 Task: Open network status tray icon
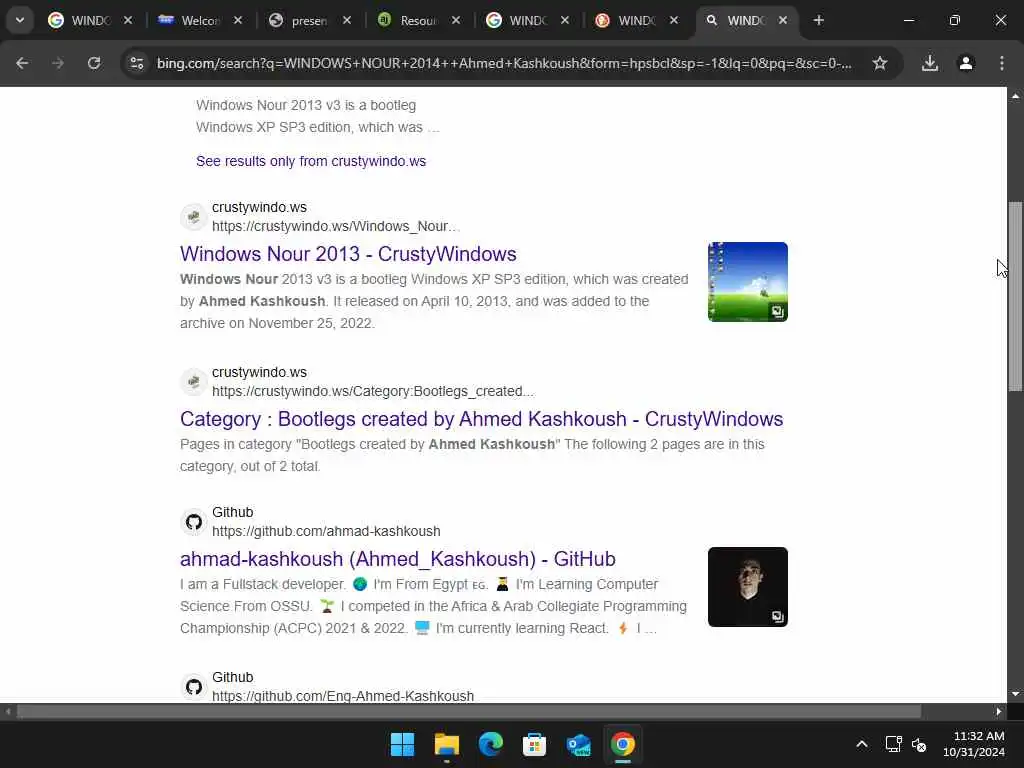coord(893,744)
